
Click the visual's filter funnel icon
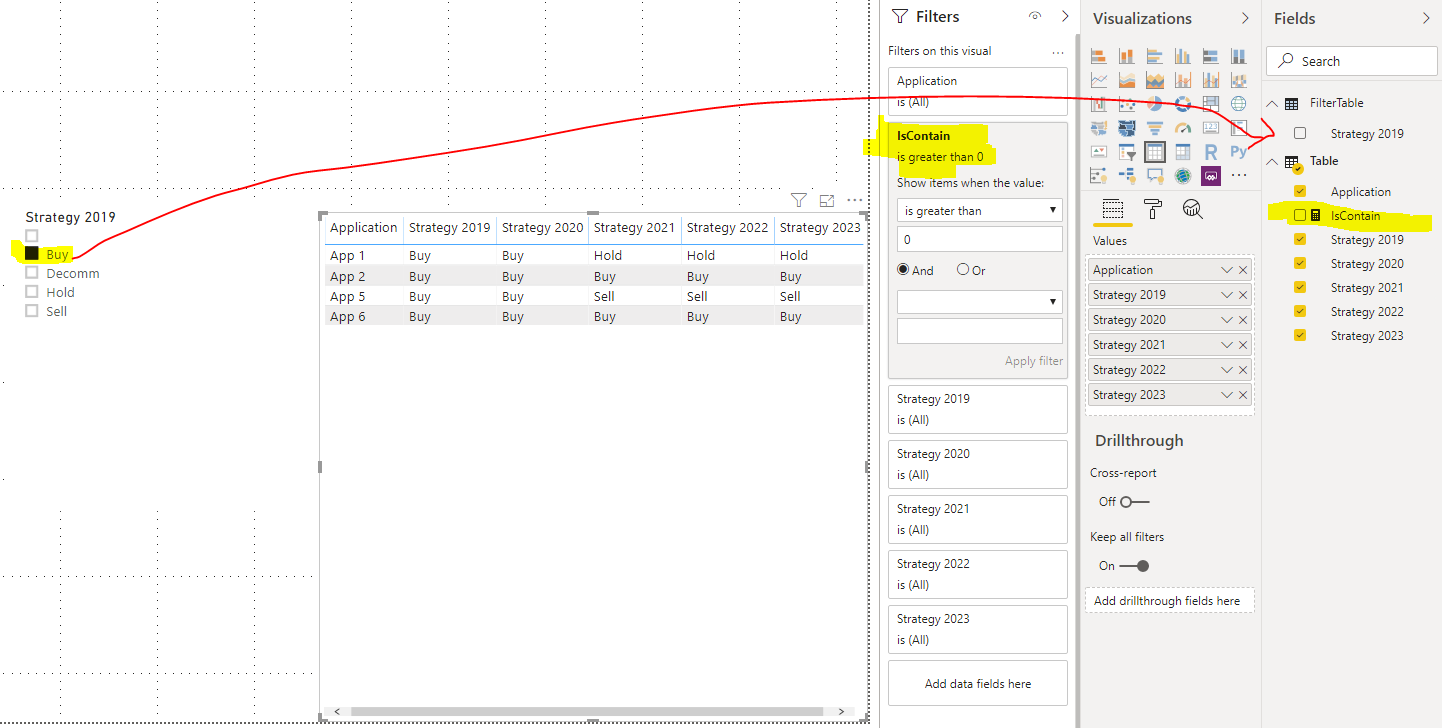[798, 200]
